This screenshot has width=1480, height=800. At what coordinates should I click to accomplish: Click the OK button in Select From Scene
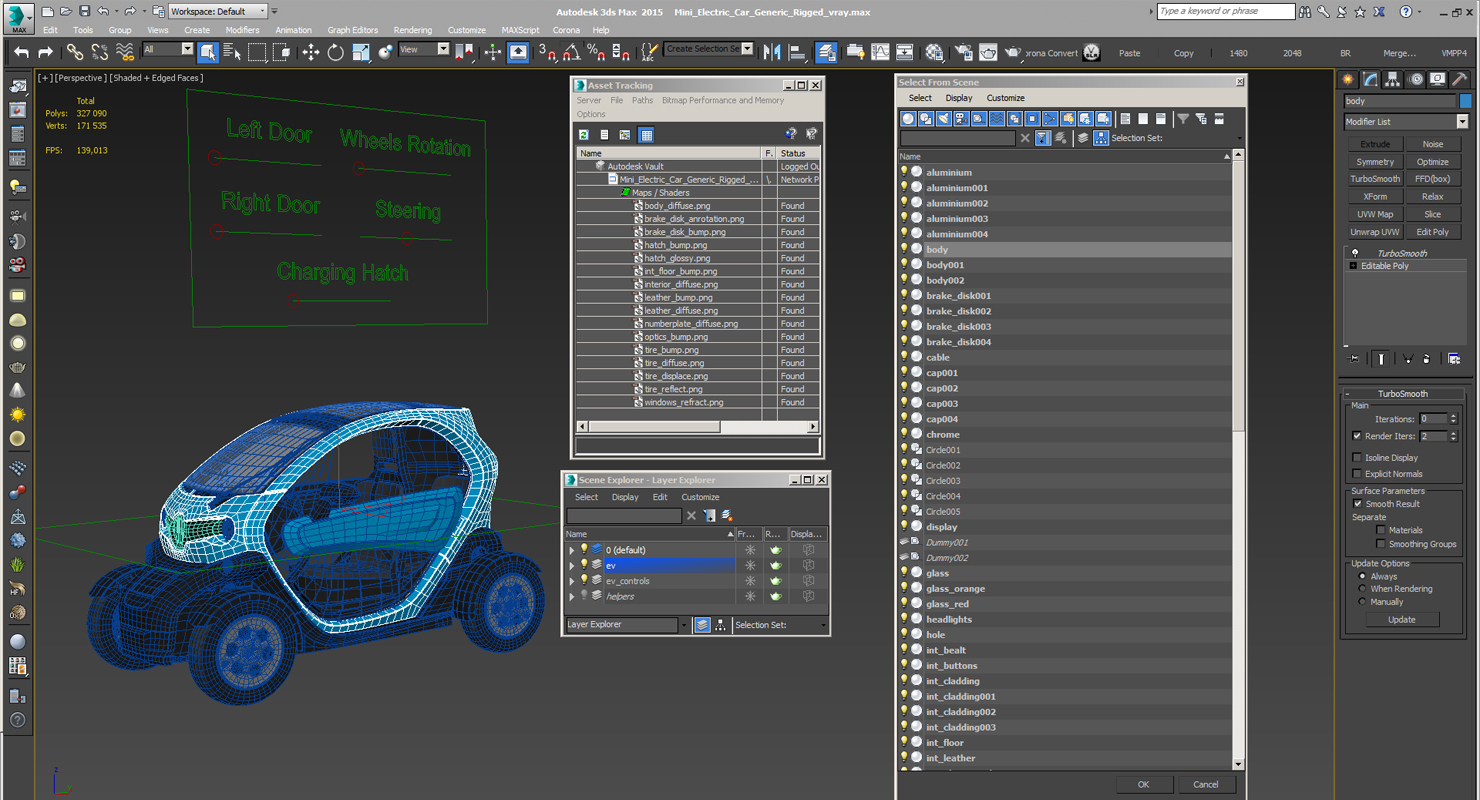point(1143,785)
